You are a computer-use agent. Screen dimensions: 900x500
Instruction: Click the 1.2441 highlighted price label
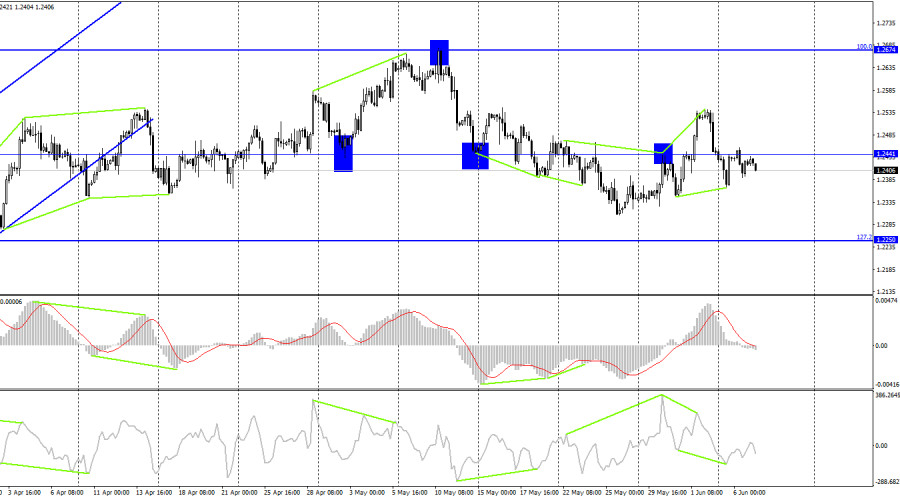click(885, 154)
